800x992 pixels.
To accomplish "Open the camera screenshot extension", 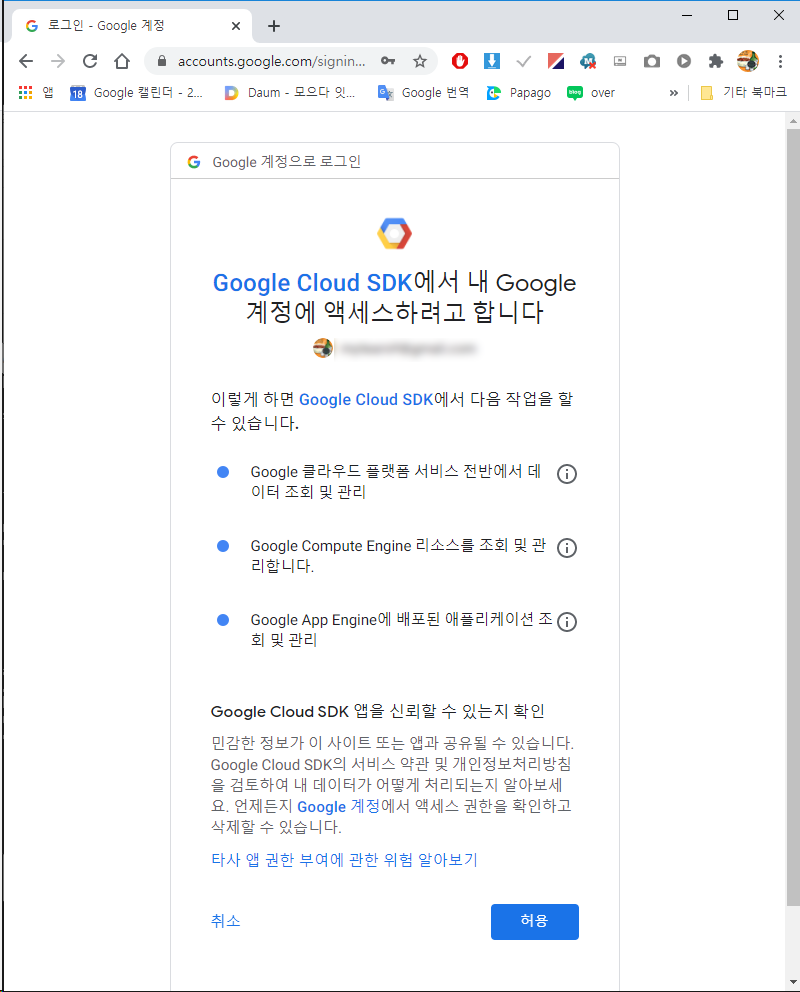I will tap(651, 61).
